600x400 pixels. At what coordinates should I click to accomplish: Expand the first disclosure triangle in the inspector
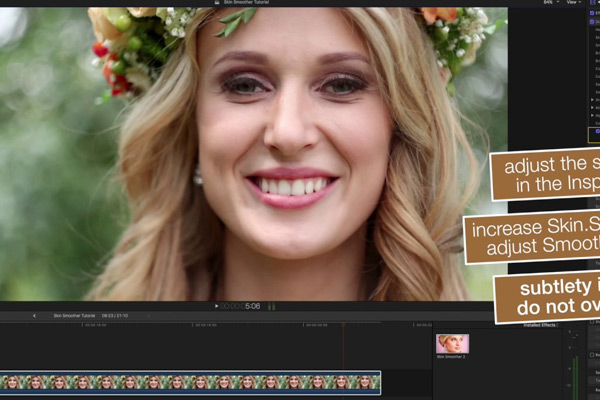pos(592,100)
